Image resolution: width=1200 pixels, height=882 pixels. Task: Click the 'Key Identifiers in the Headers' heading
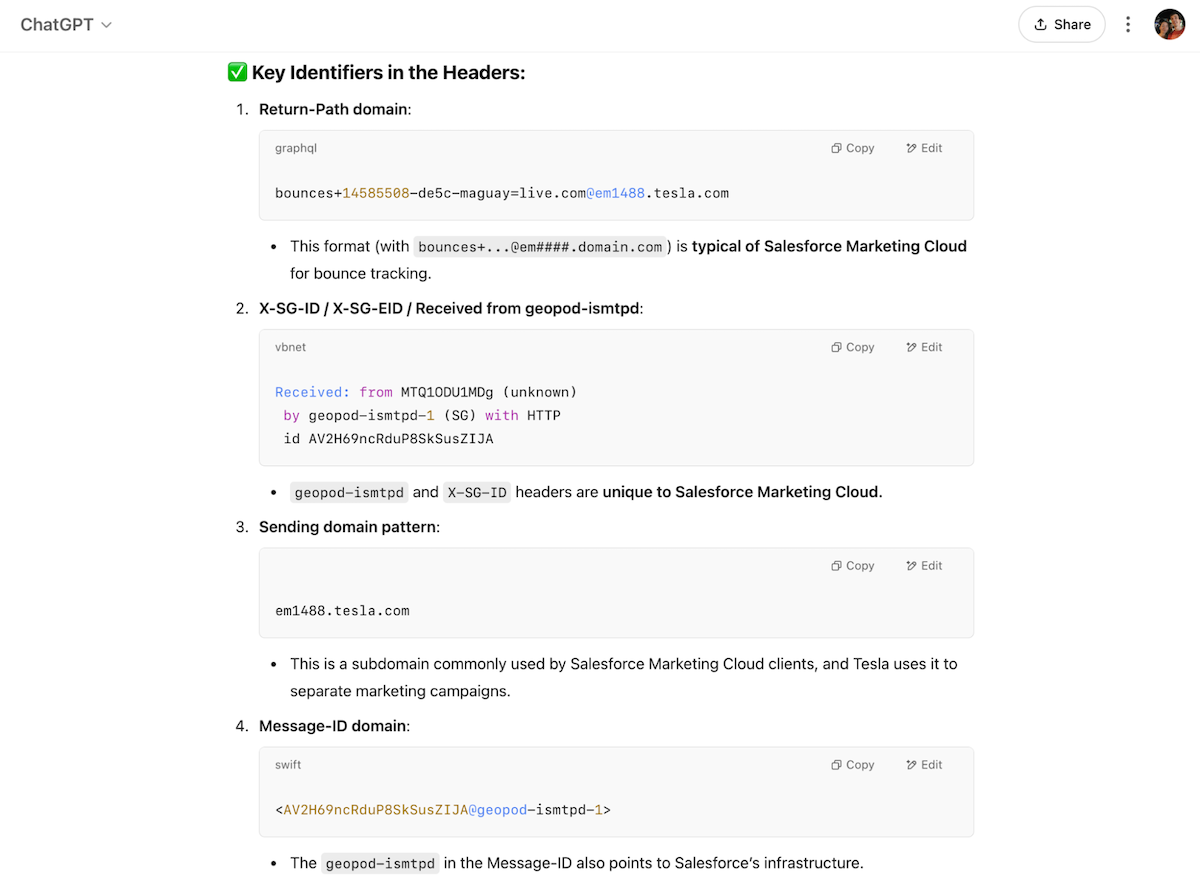(388, 73)
